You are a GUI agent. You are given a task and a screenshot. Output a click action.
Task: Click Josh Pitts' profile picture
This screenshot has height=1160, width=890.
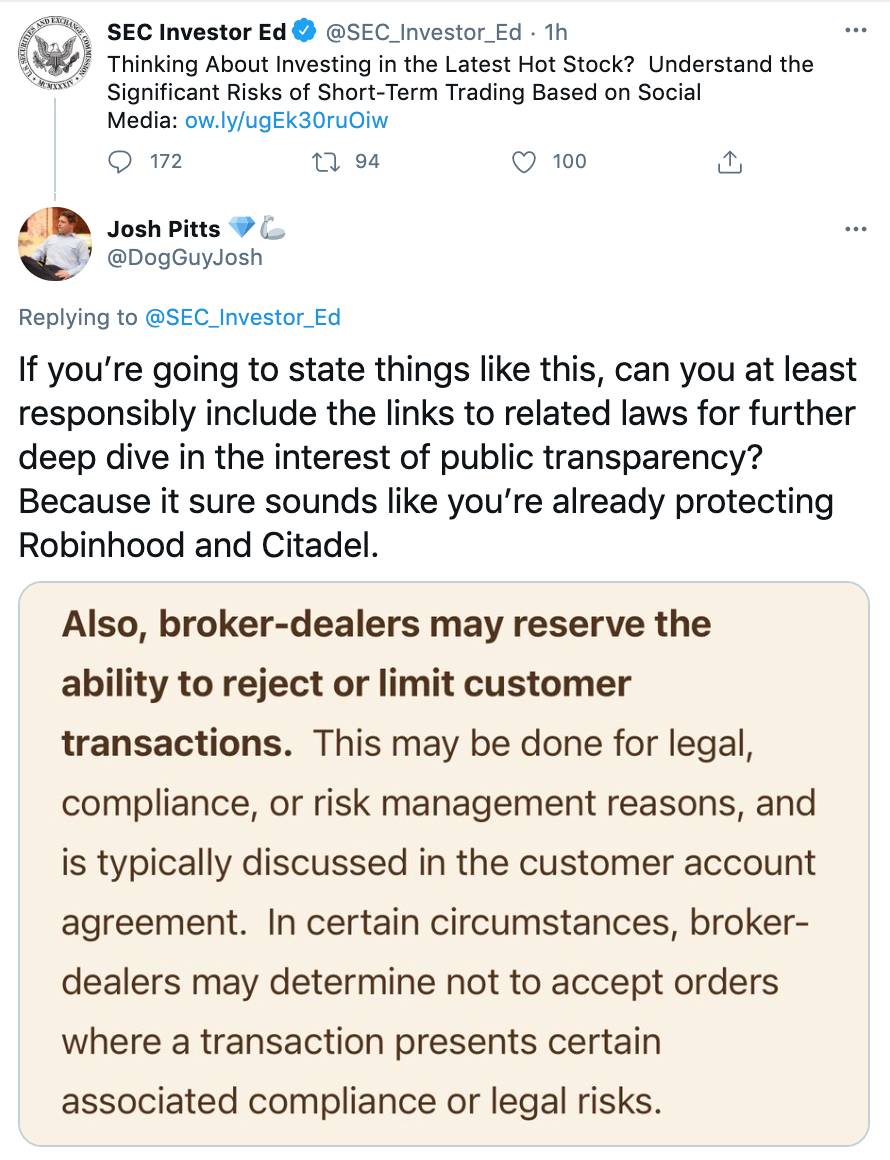pyautogui.click(x=55, y=244)
